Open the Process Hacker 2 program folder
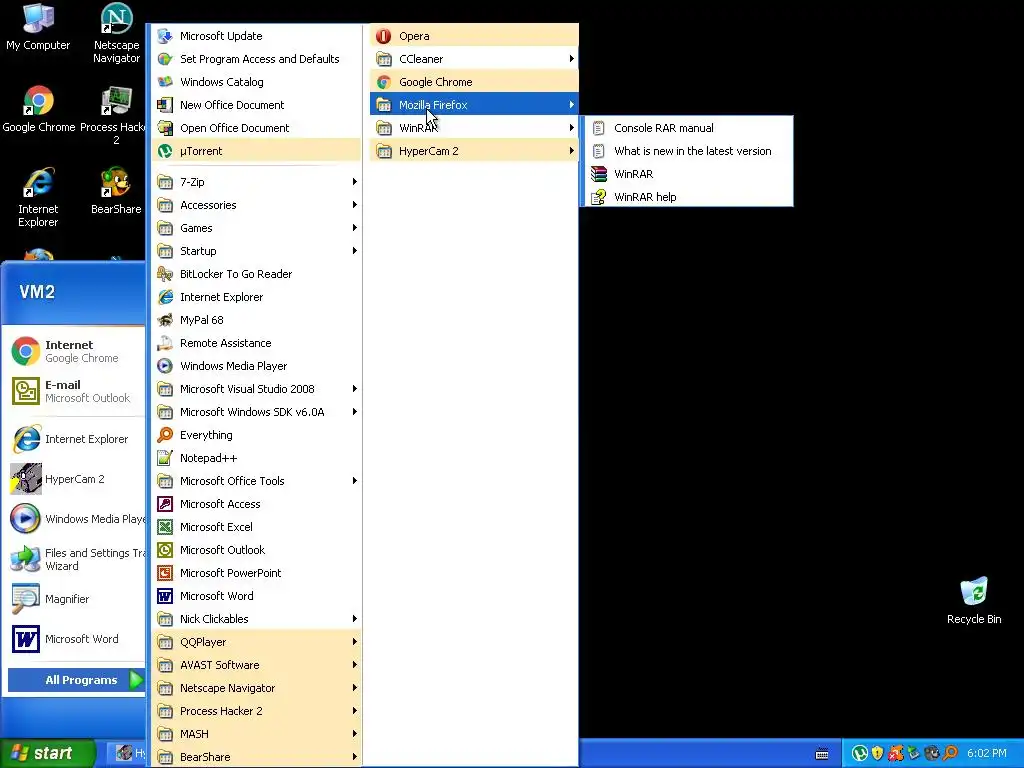This screenshot has width=1024, height=768. 257,711
